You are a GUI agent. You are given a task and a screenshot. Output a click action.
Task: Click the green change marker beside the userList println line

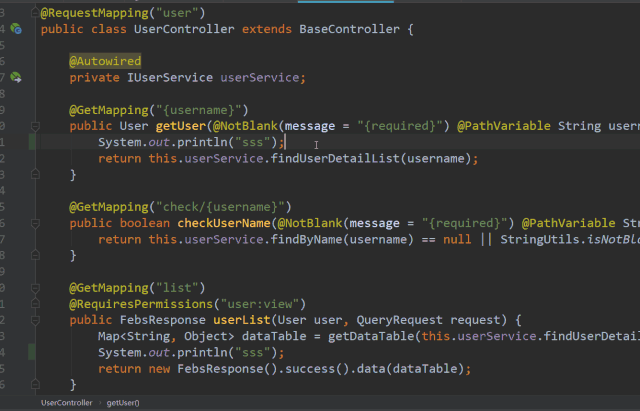pos(32,352)
